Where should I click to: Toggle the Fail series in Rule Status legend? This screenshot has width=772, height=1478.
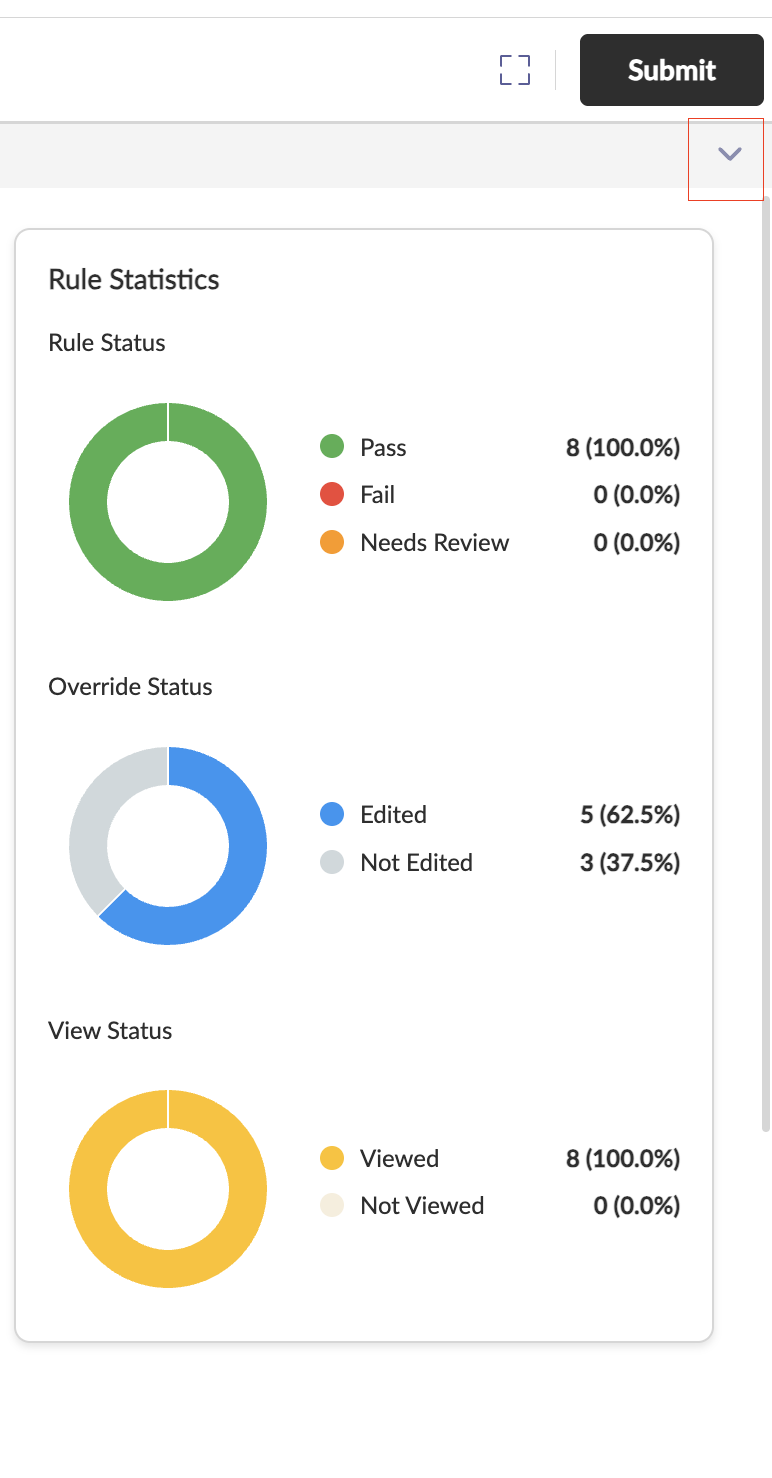pos(377,494)
